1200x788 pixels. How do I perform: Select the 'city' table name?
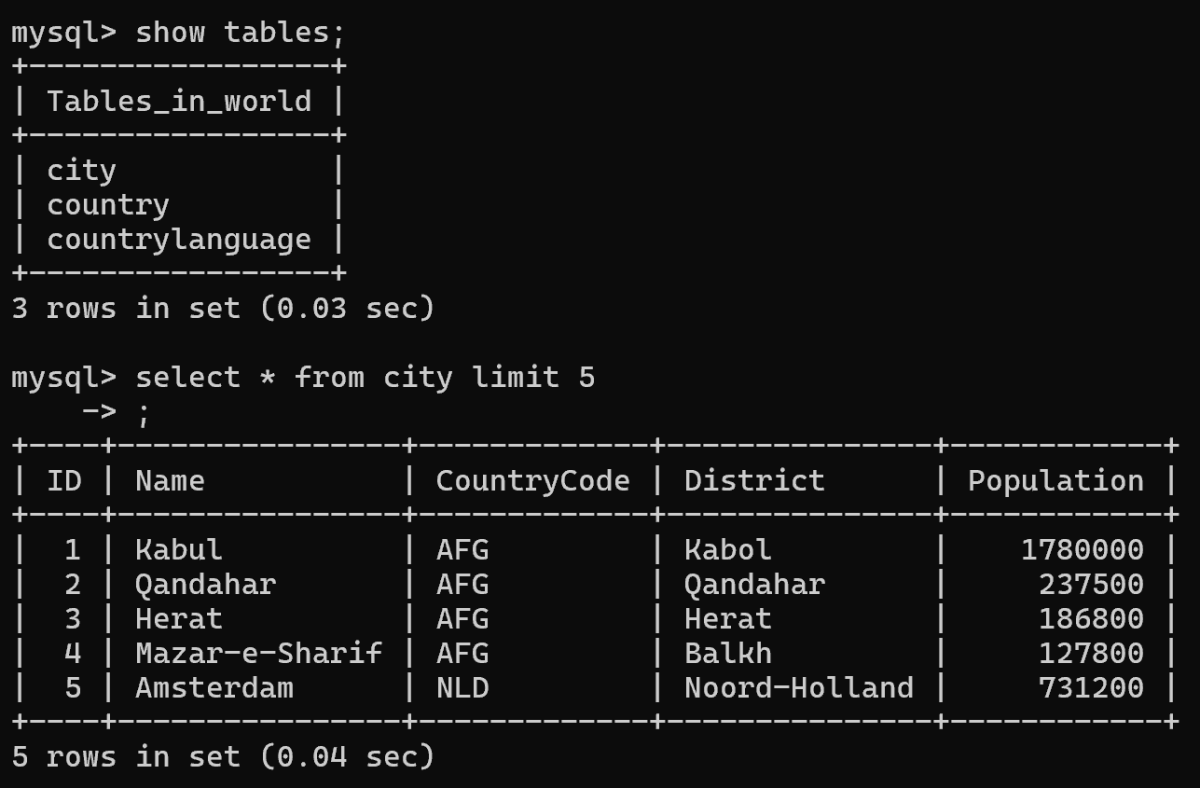(81, 171)
